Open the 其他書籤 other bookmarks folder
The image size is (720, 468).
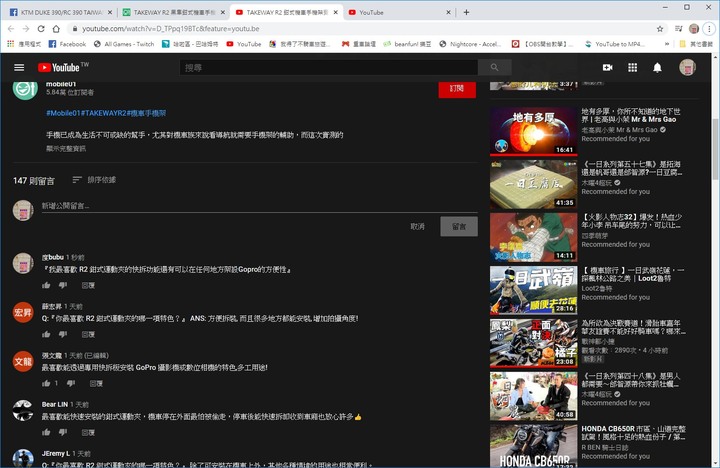(696, 44)
